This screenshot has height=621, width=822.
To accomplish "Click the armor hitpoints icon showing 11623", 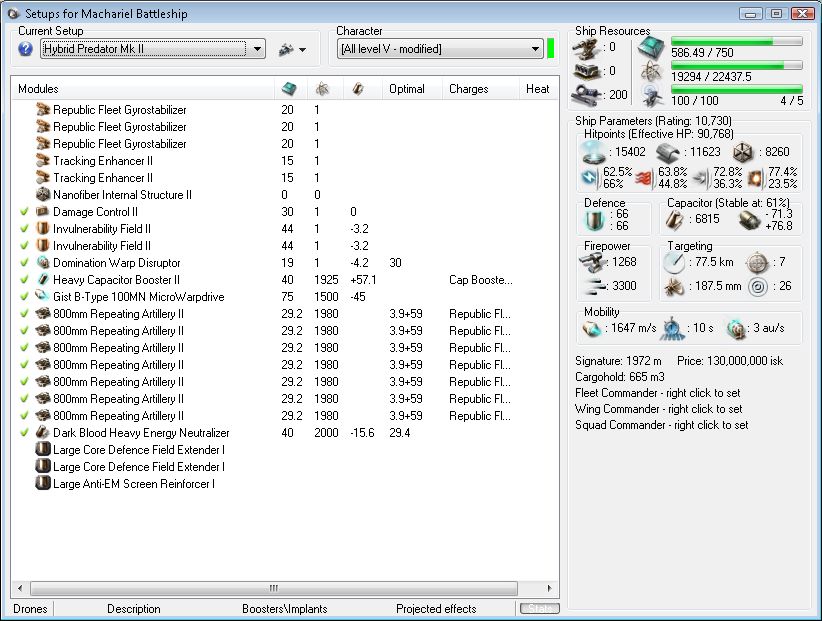I will point(667,152).
